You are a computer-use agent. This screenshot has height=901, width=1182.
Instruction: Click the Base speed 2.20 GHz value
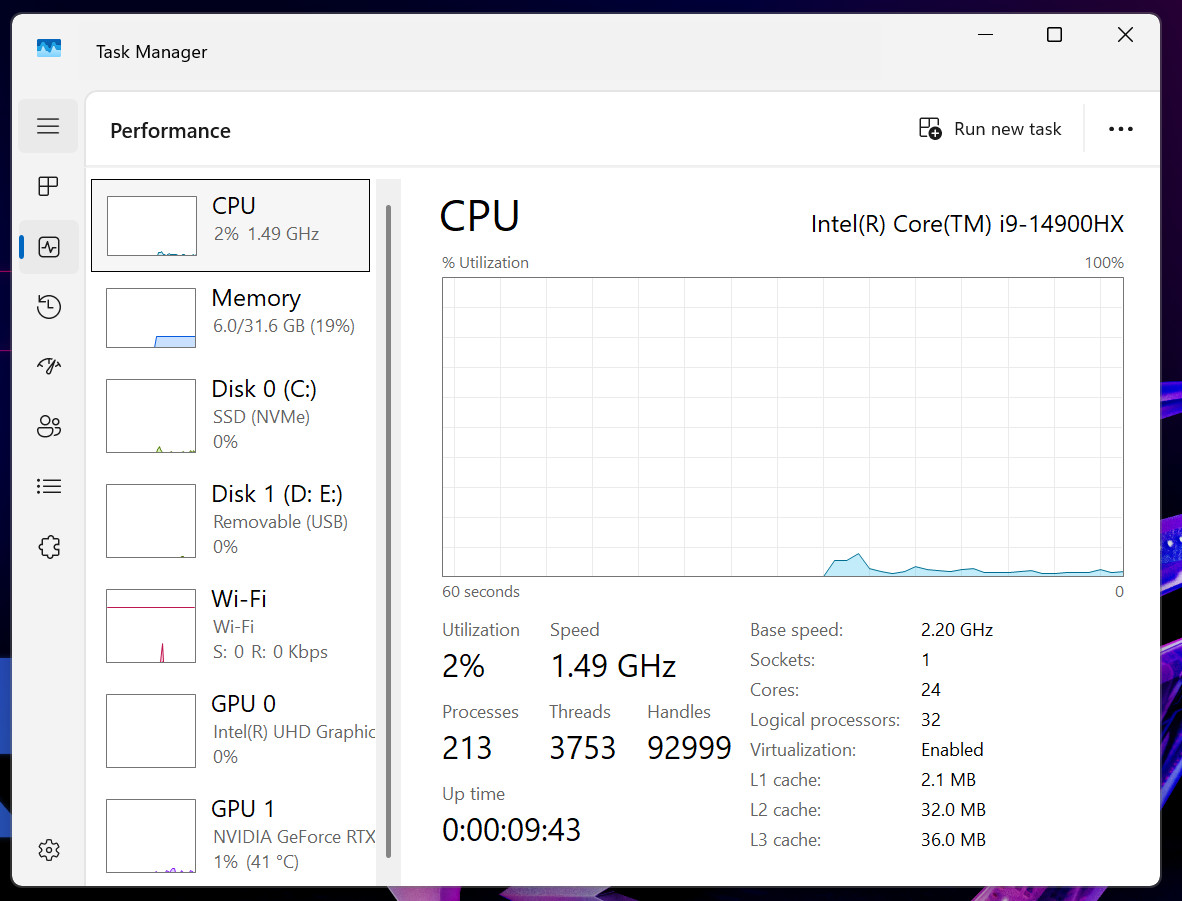[957, 630]
